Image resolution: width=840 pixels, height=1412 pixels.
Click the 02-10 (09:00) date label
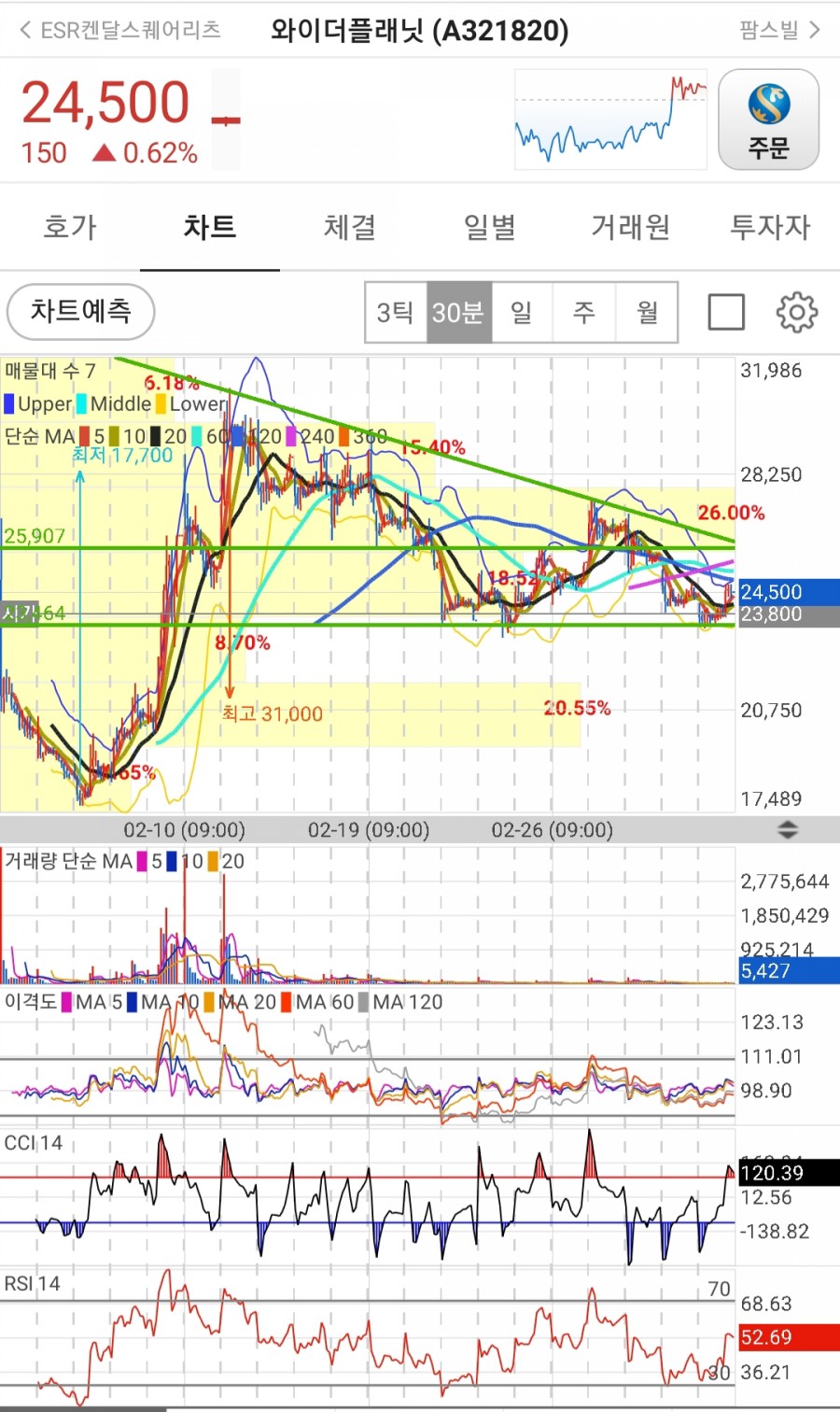pos(185,829)
